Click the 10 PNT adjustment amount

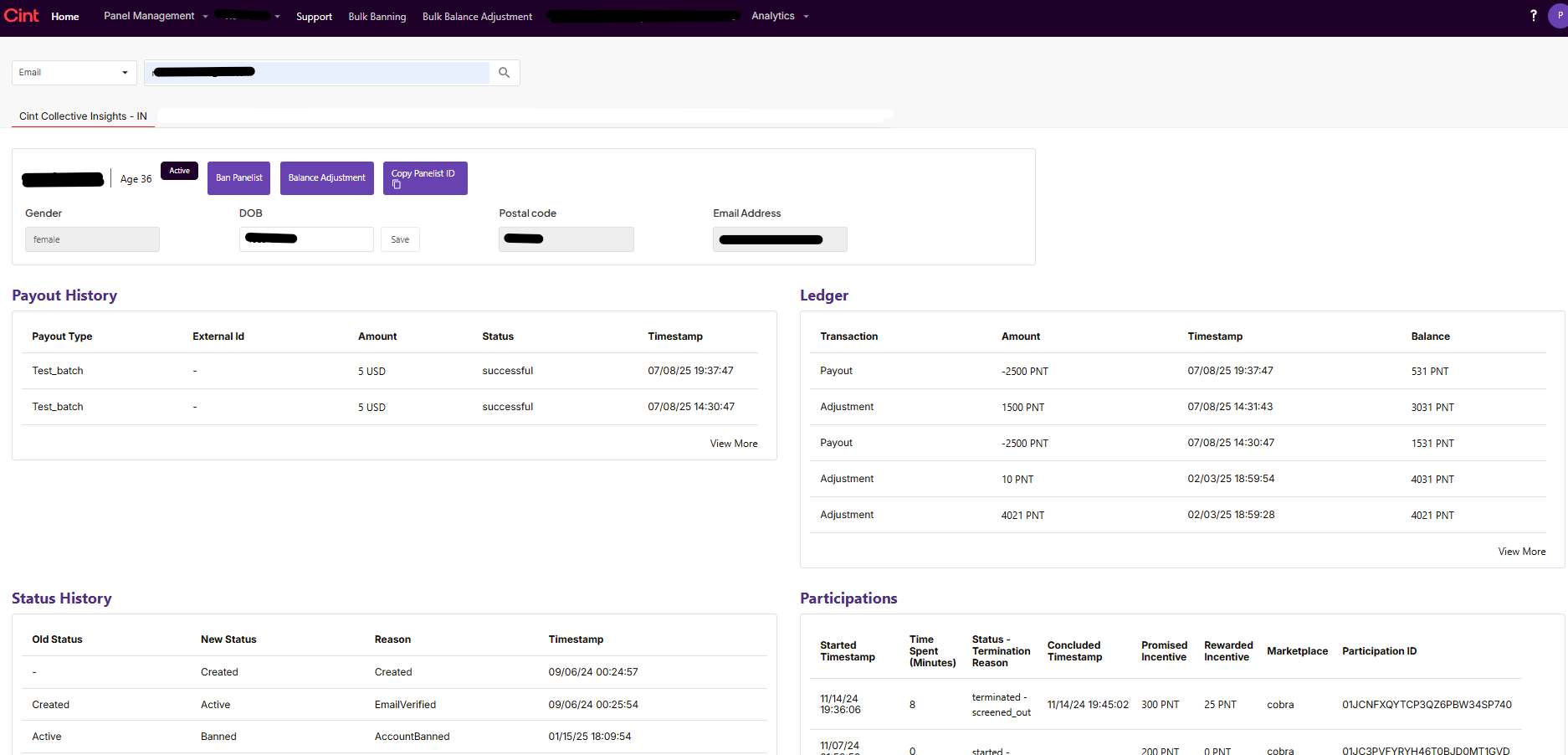(x=1017, y=480)
